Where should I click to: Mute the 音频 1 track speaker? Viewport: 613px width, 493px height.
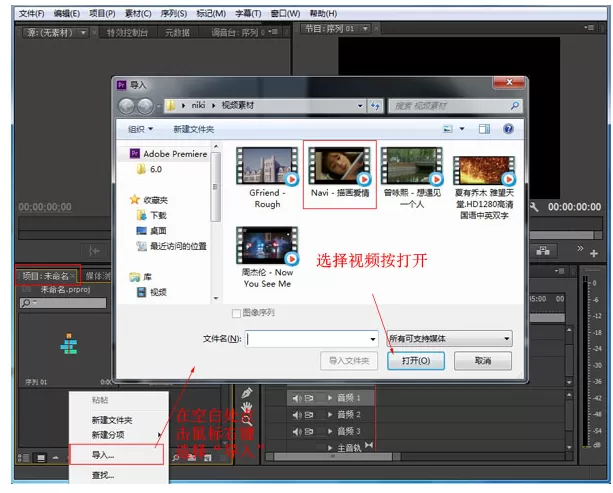[296, 398]
